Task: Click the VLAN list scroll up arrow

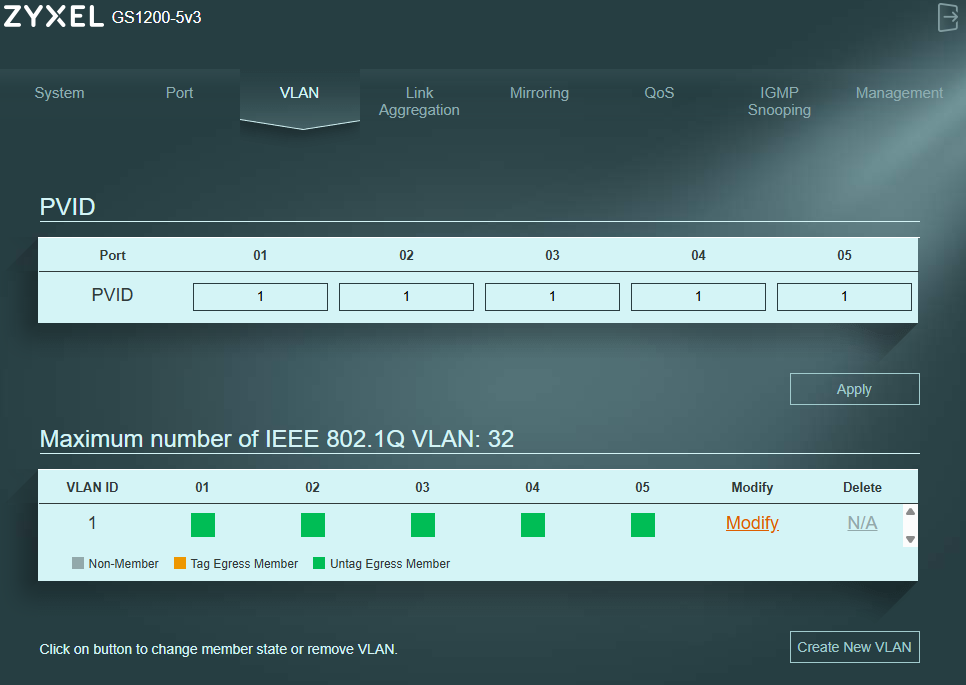Action: 910,512
